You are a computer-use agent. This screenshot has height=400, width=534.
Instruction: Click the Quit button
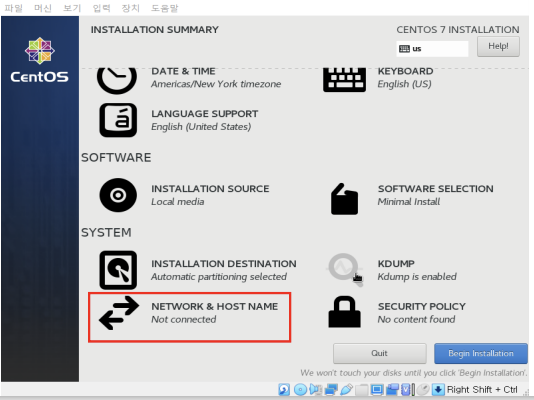379,353
